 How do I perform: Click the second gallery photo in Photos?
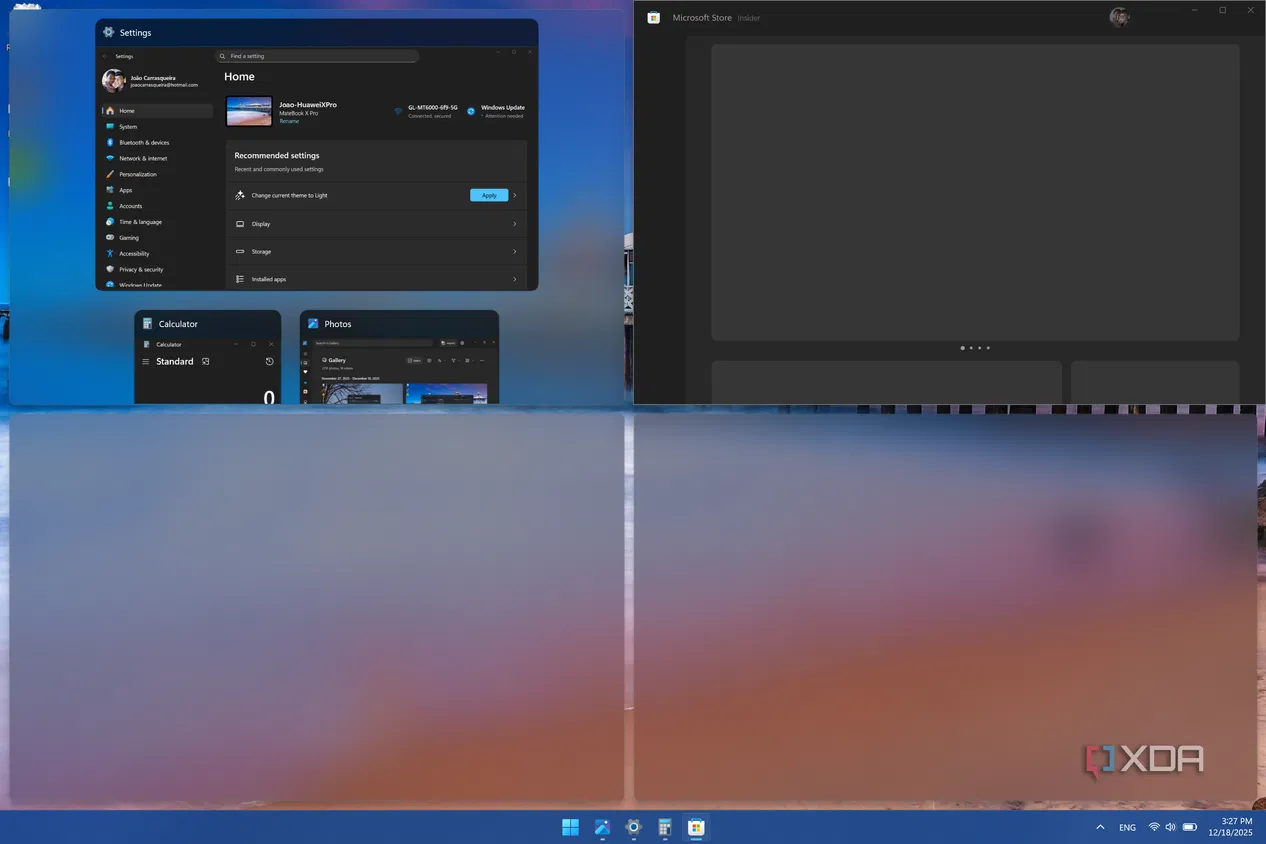446,394
